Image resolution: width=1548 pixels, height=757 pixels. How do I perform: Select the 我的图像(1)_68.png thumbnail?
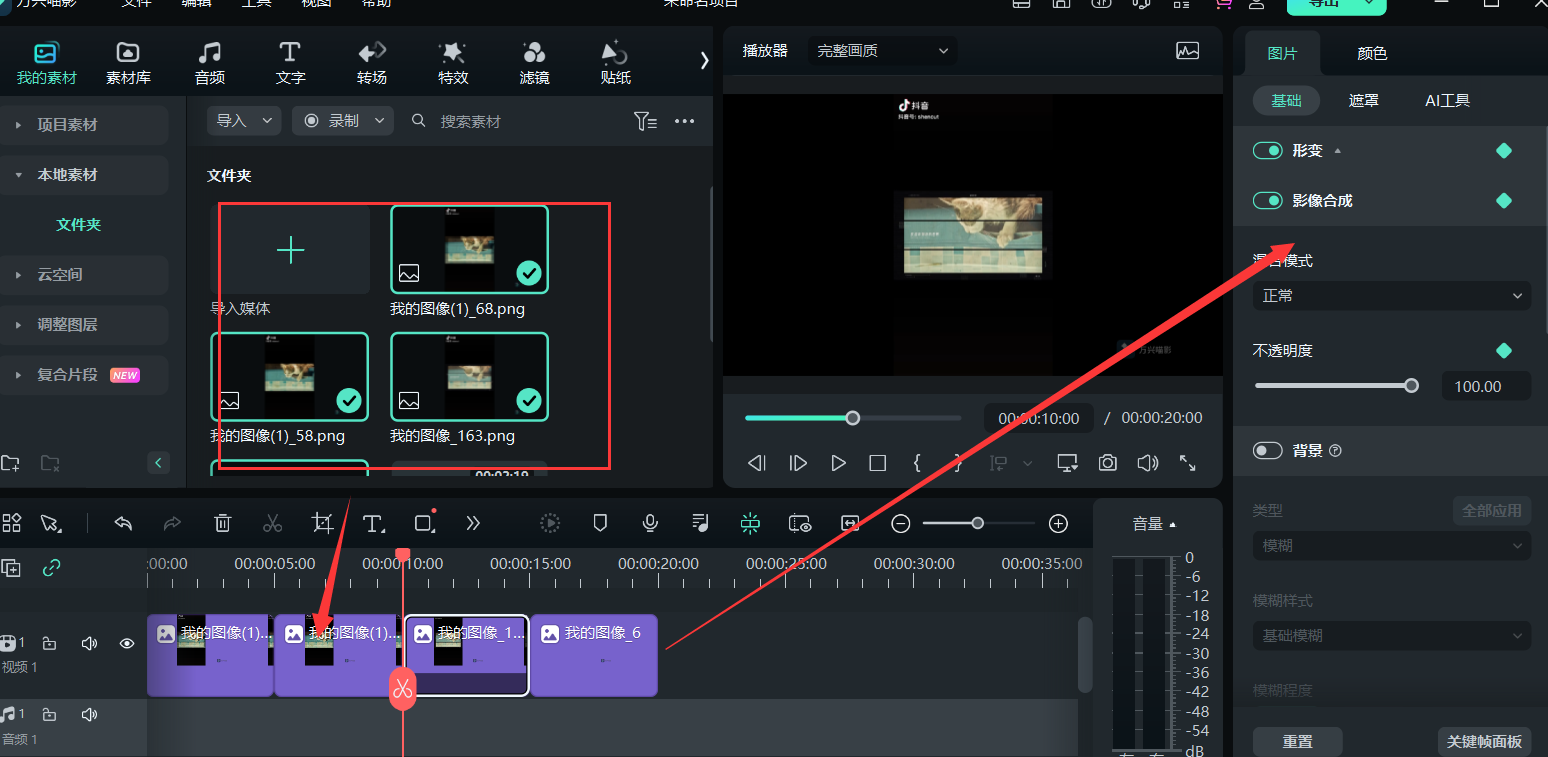469,249
